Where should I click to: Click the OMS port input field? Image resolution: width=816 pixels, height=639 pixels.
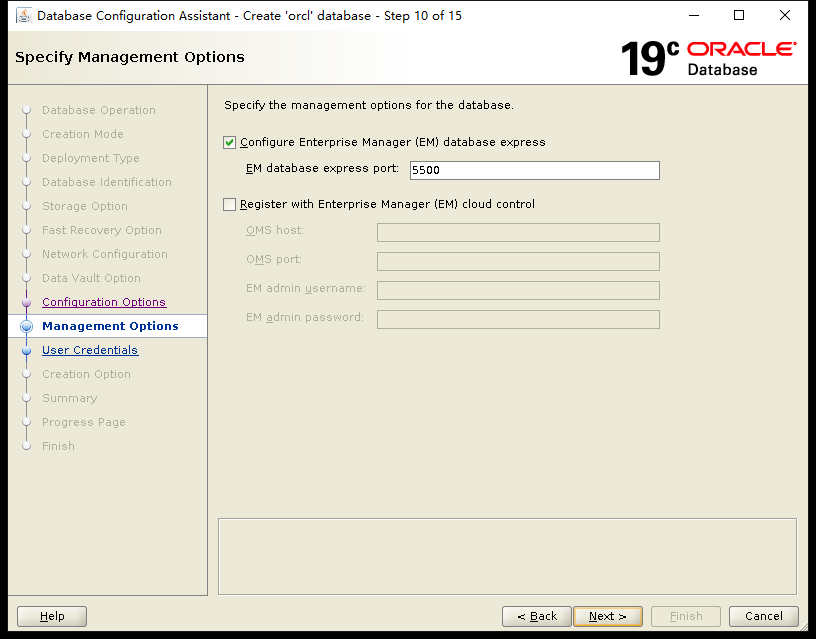pyautogui.click(x=518, y=261)
